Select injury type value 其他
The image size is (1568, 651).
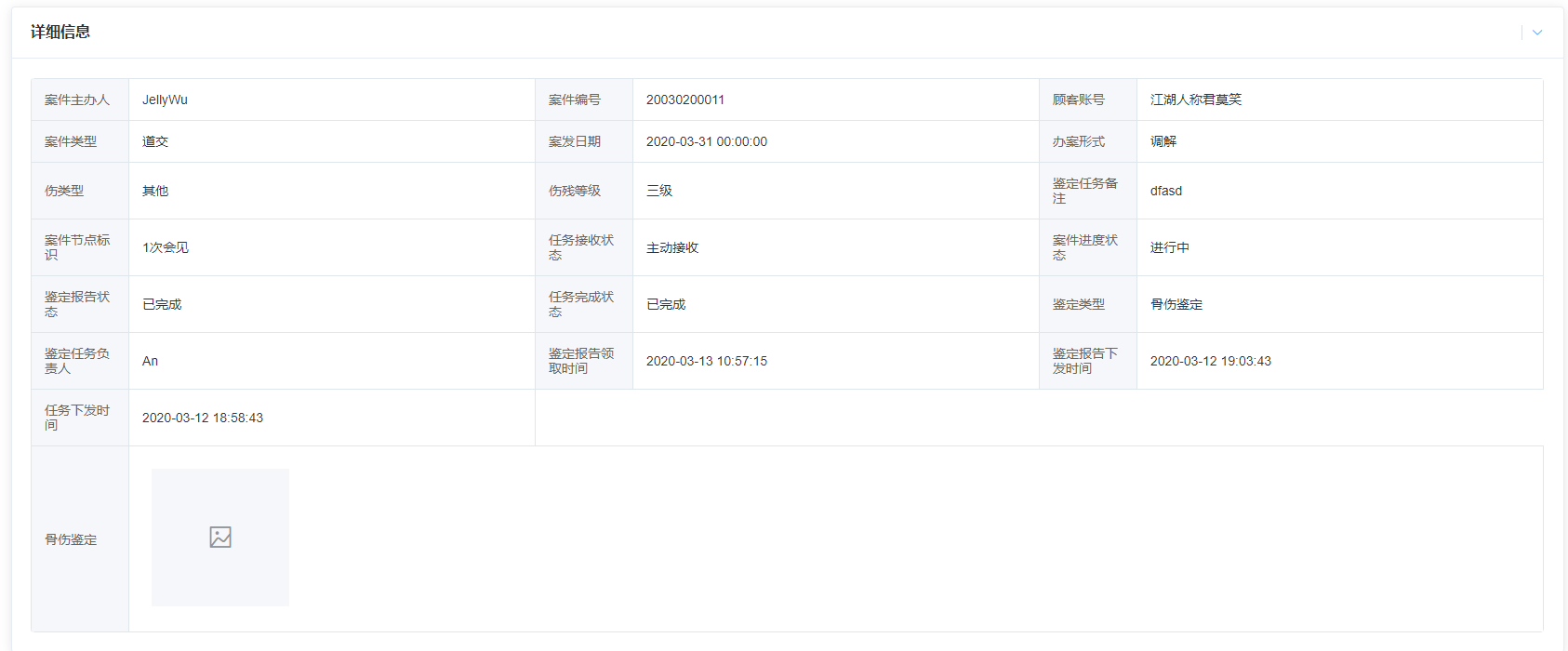click(x=155, y=191)
